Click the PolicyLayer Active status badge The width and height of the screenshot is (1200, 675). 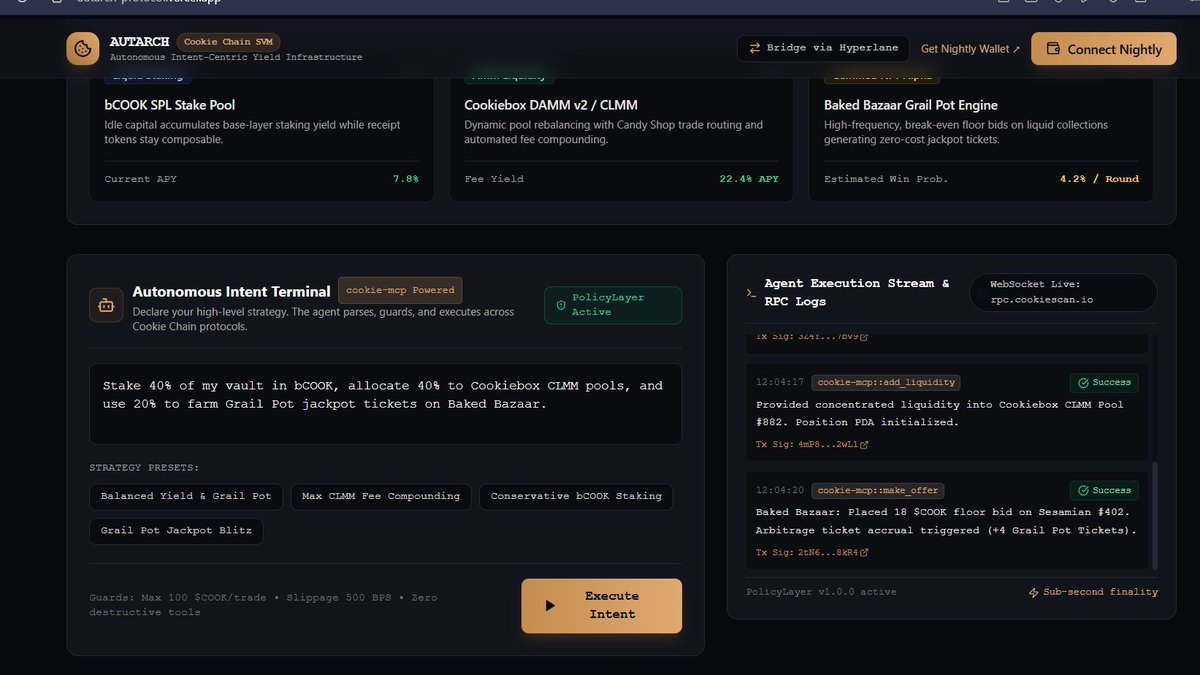coord(613,305)
